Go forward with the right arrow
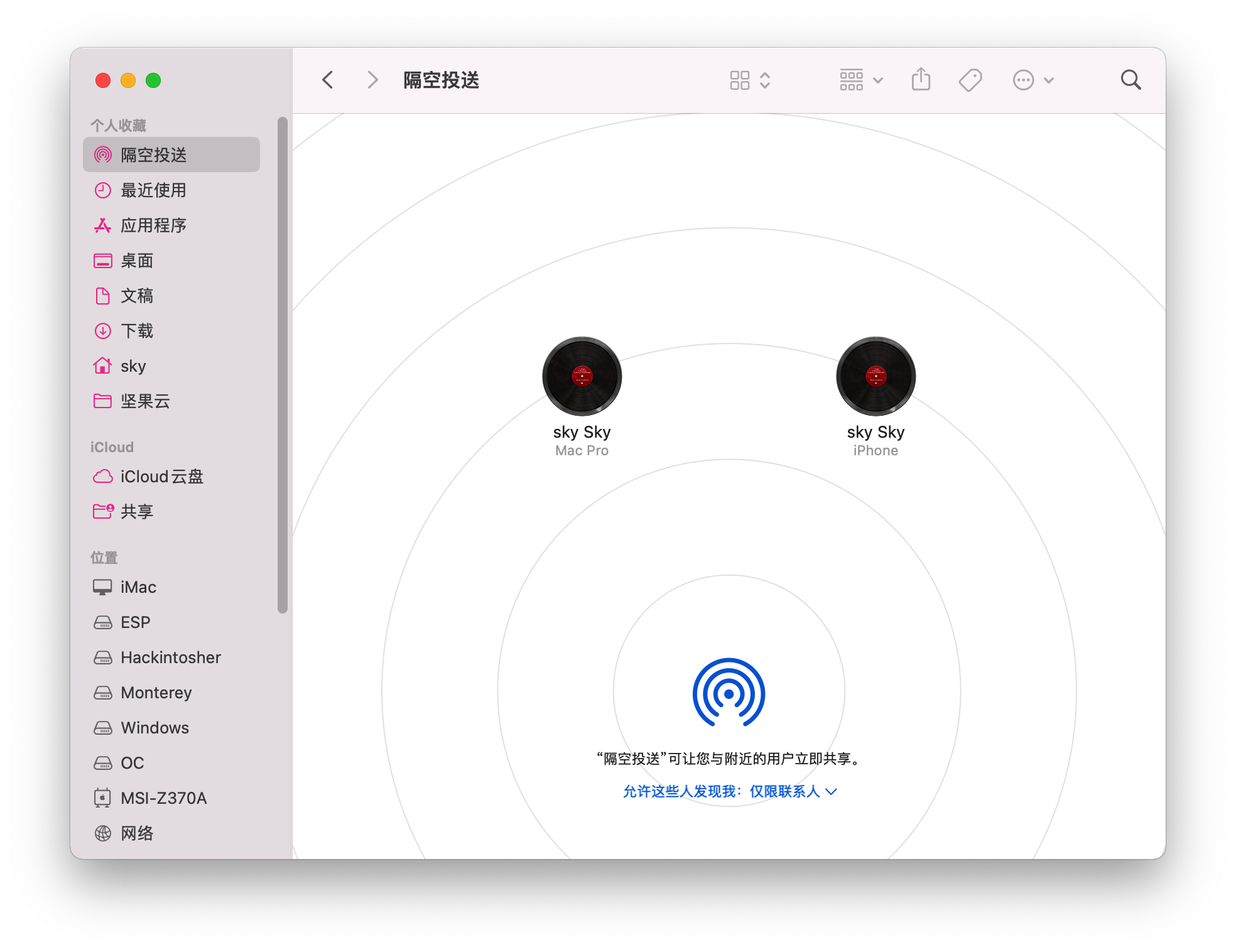Image resolution: width=1236 pixels, height=952 pixels. [372, 80]
